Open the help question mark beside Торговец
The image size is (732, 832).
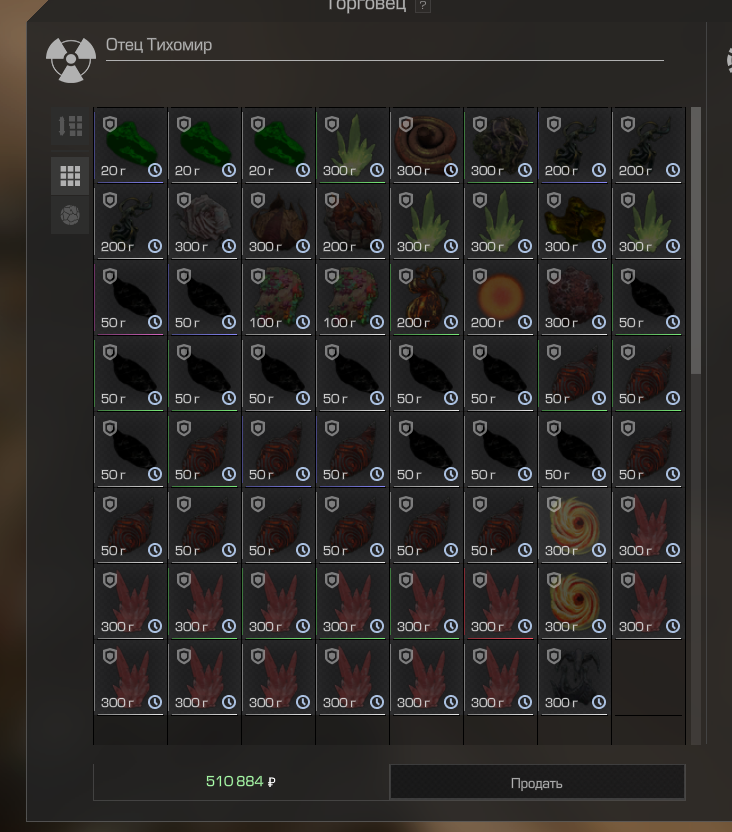click(x=423, y=5)
